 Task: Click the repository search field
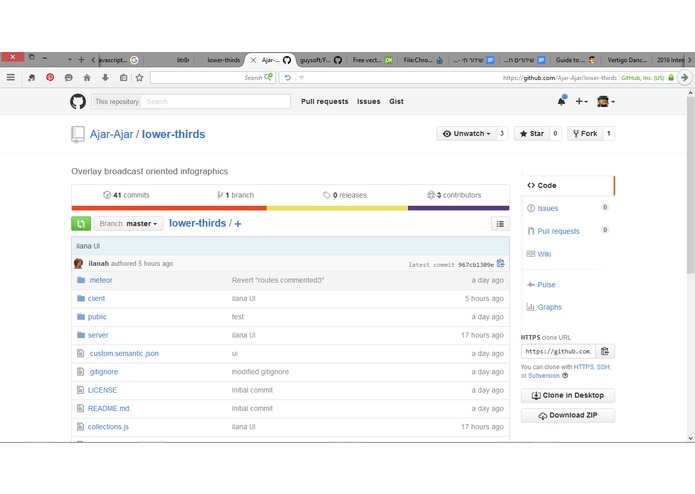point(216,101)
